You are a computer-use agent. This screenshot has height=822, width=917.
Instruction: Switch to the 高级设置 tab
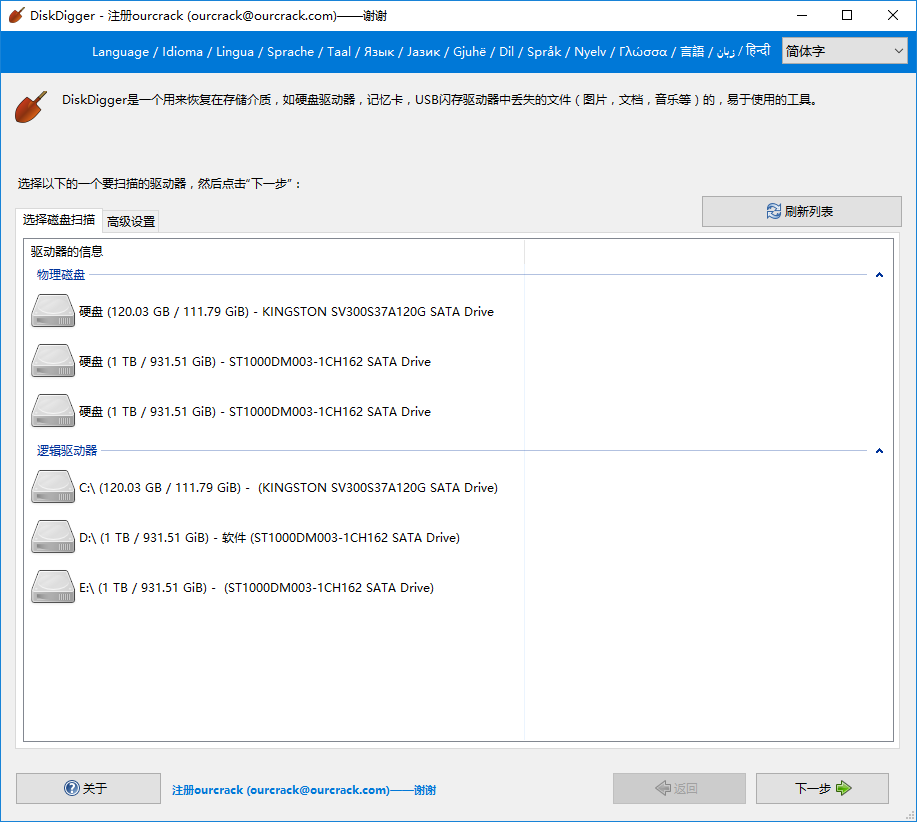131,222
